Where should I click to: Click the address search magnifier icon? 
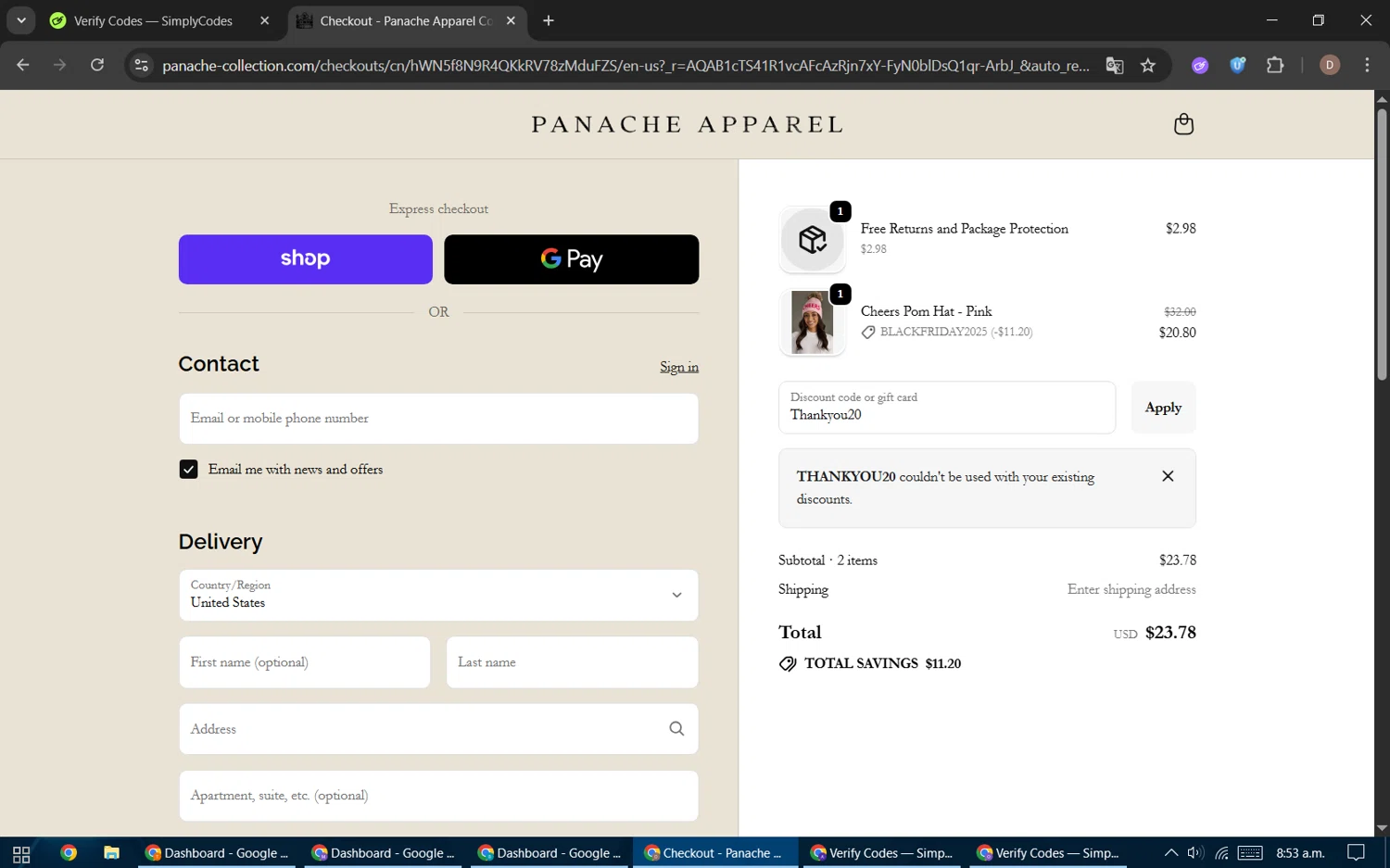pyautogui.click(x=676, y=729)
